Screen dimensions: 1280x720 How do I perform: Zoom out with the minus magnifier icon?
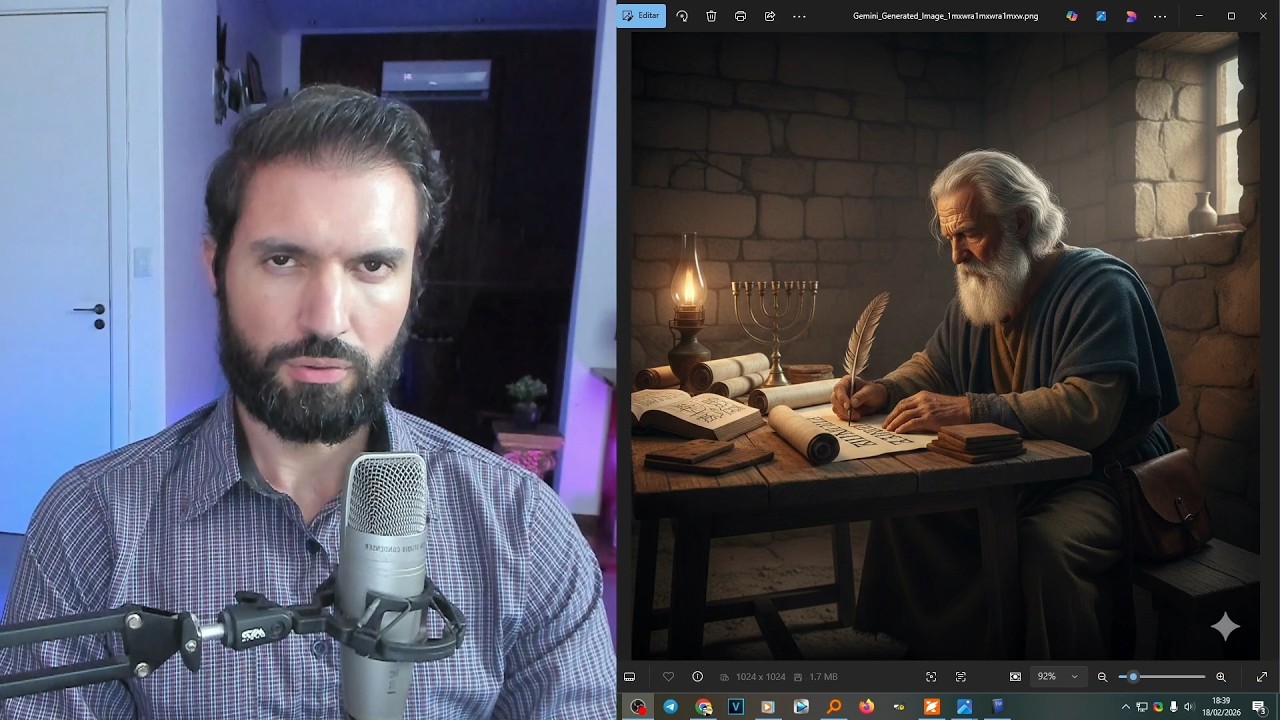click(x=1102, y=677)
